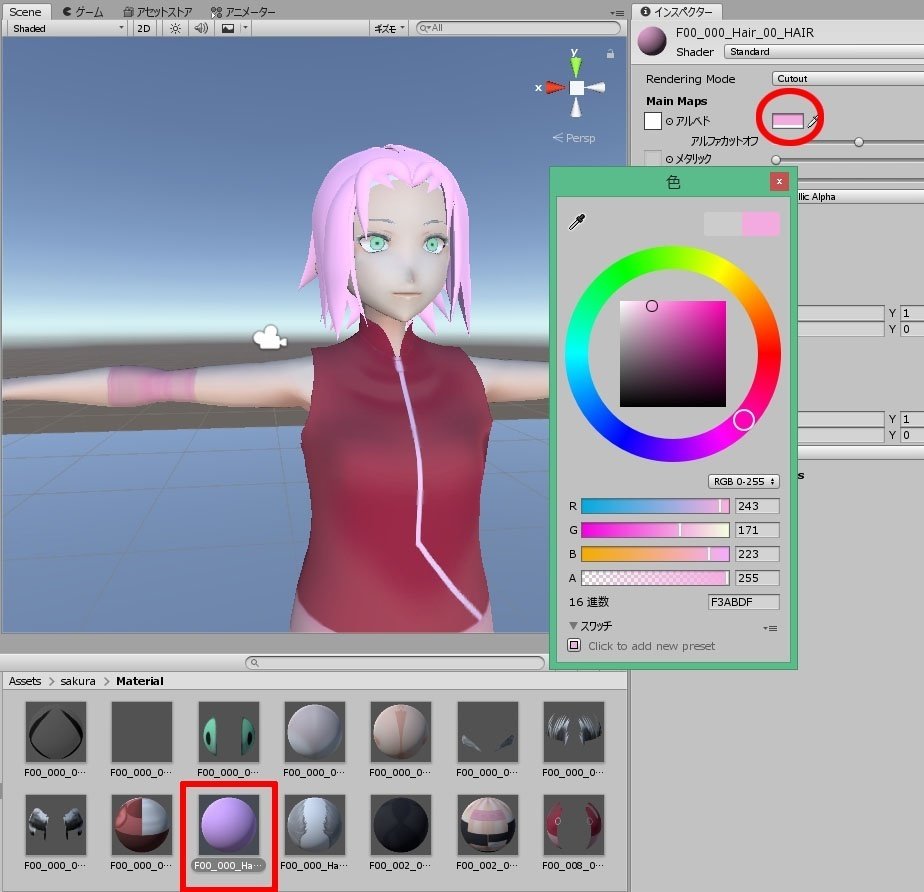
Task: Click the scene gizmo X axis cone
Action: click(x=555, y=87)
